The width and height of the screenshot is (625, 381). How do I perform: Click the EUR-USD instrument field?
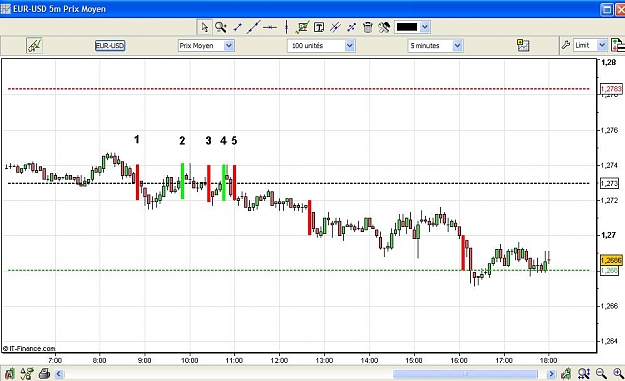(x=110, y=45)
